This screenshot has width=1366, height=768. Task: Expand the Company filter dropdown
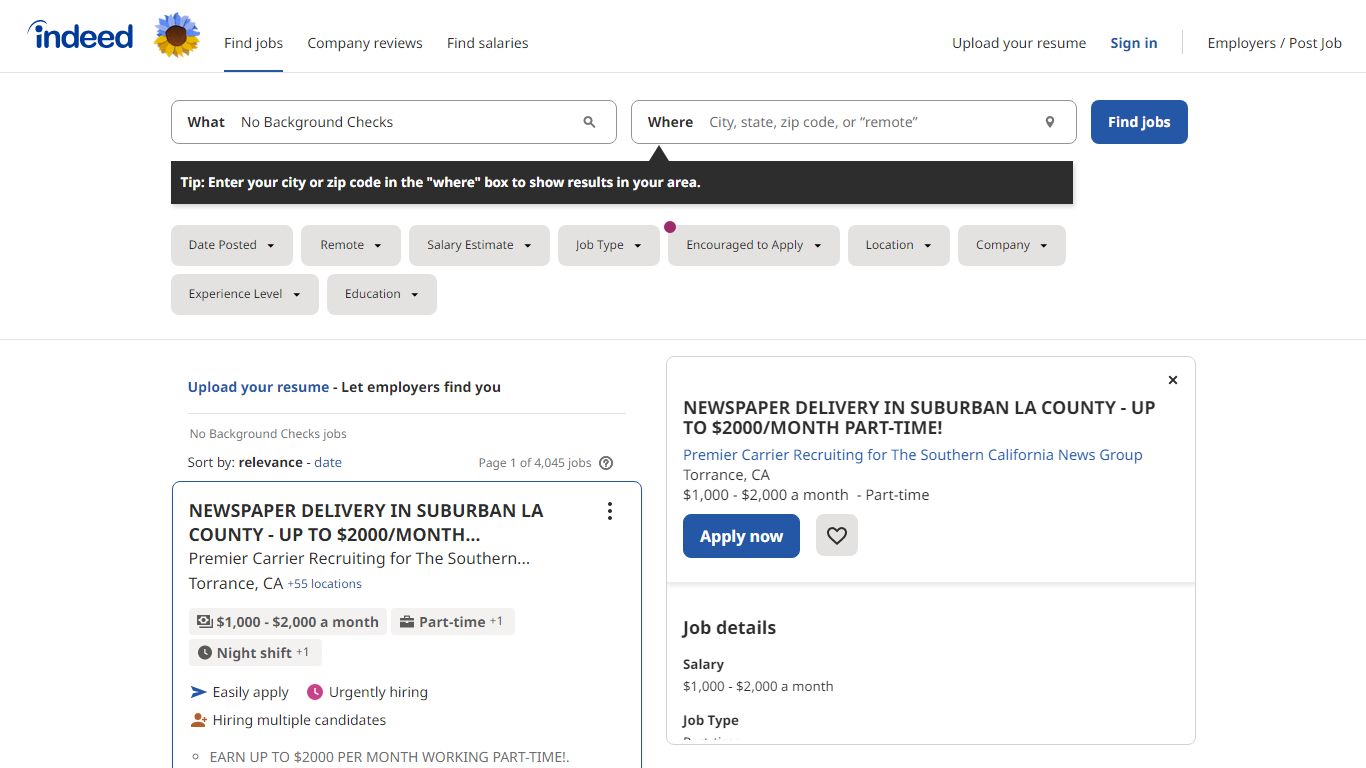[1012, 245]
